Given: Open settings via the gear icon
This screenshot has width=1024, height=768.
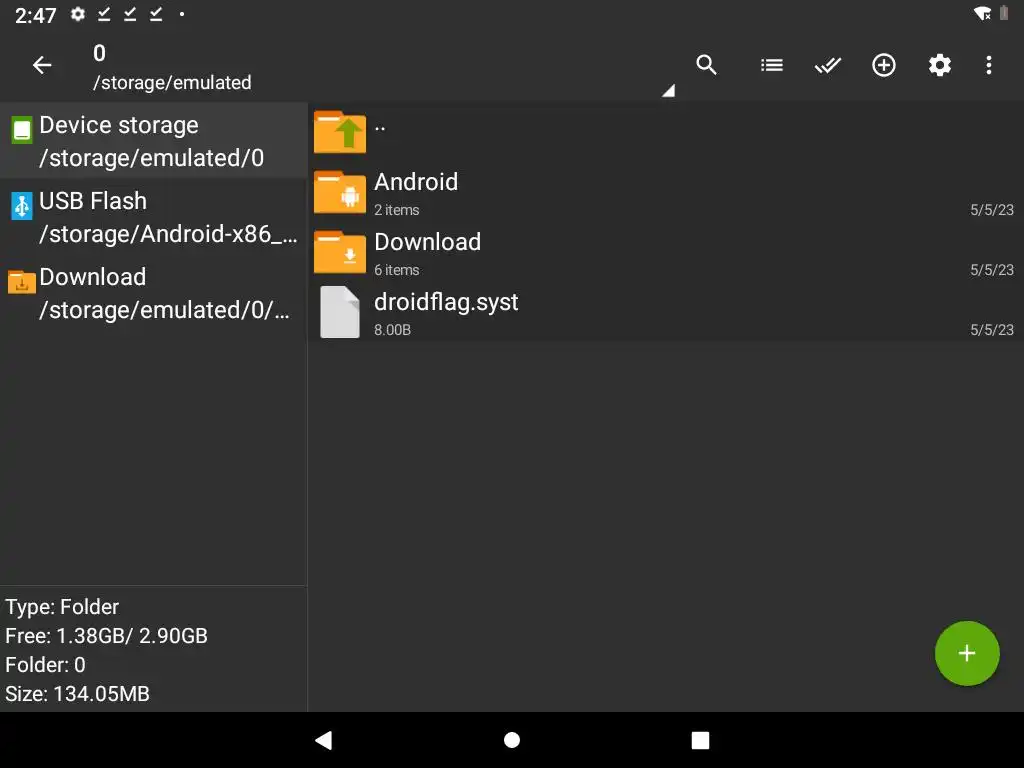Looking at the screenshot, I should (x=940, y=65).
